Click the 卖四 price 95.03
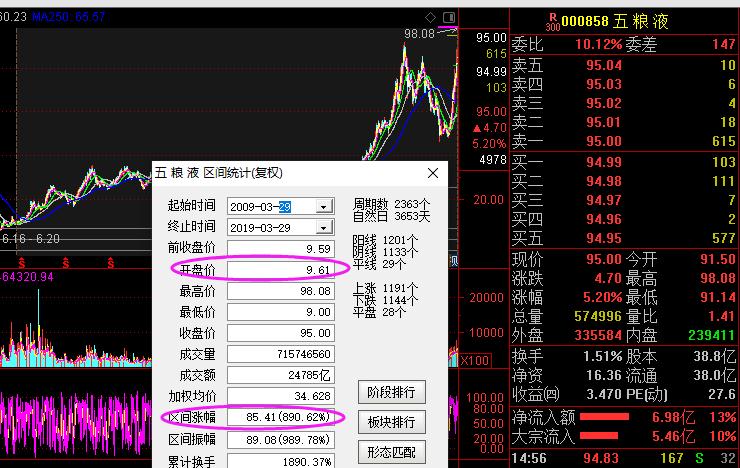This screenshot has width=740, height=468. [604, 84]
